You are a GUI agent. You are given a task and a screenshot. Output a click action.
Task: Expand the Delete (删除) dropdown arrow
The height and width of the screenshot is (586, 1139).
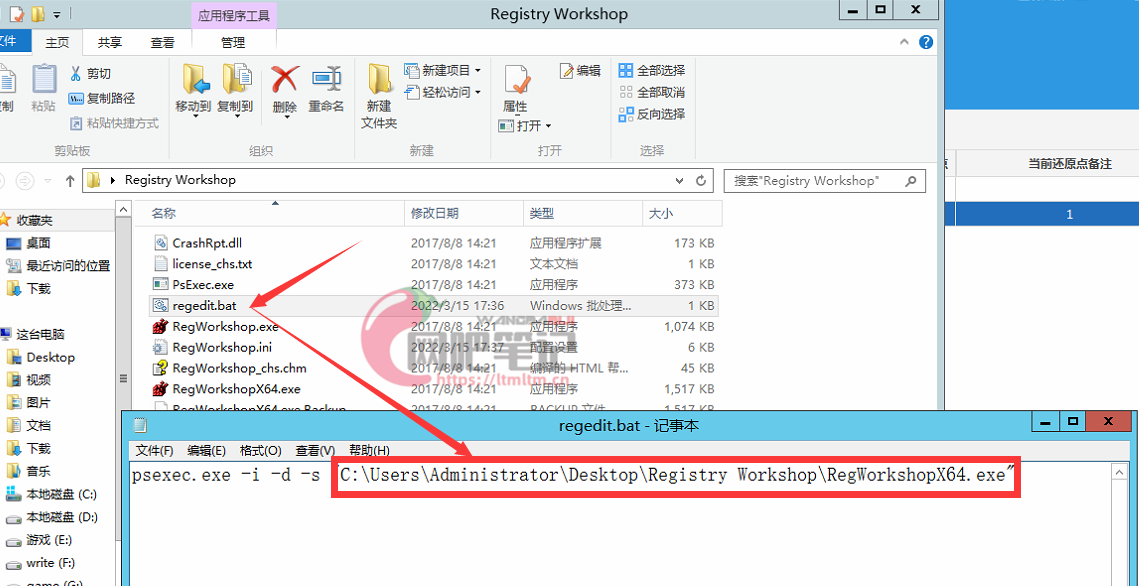click(285, 116)
